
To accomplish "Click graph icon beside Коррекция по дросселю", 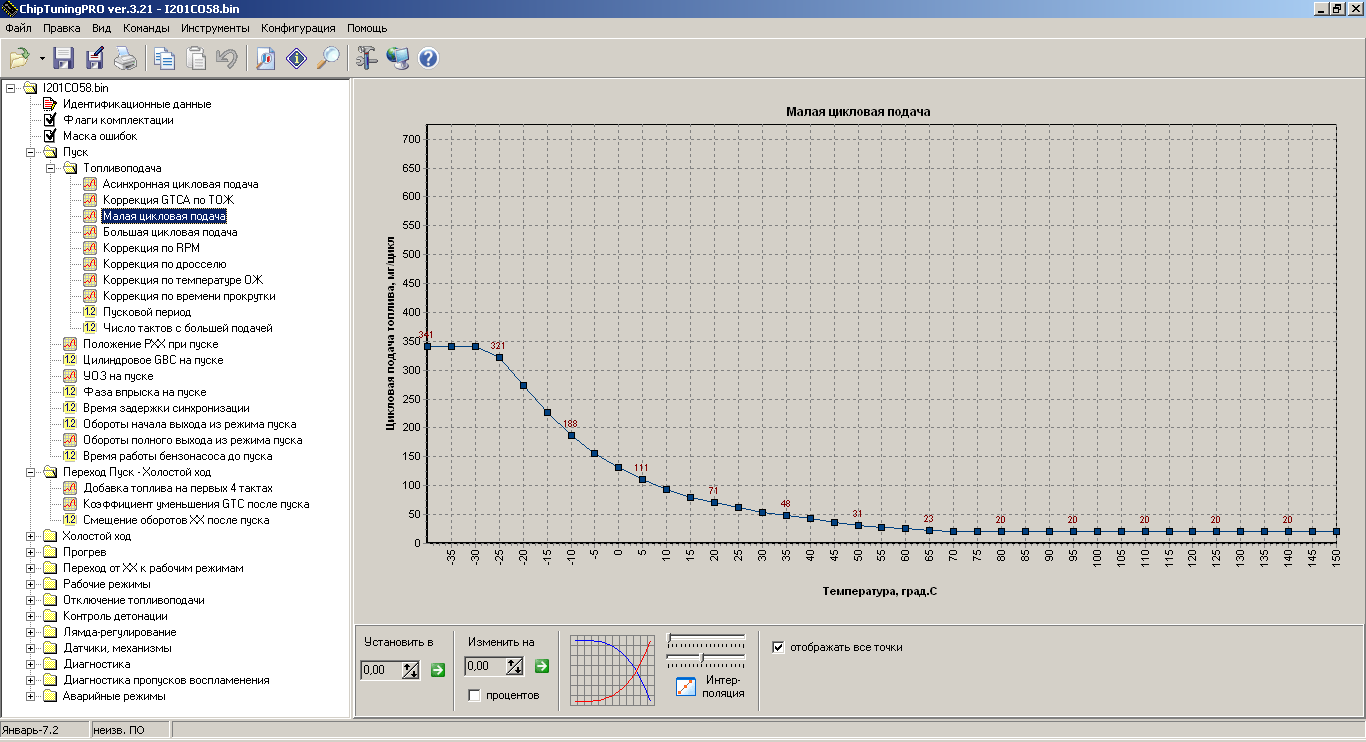I will pyautogui.click(x=90, y=264).
